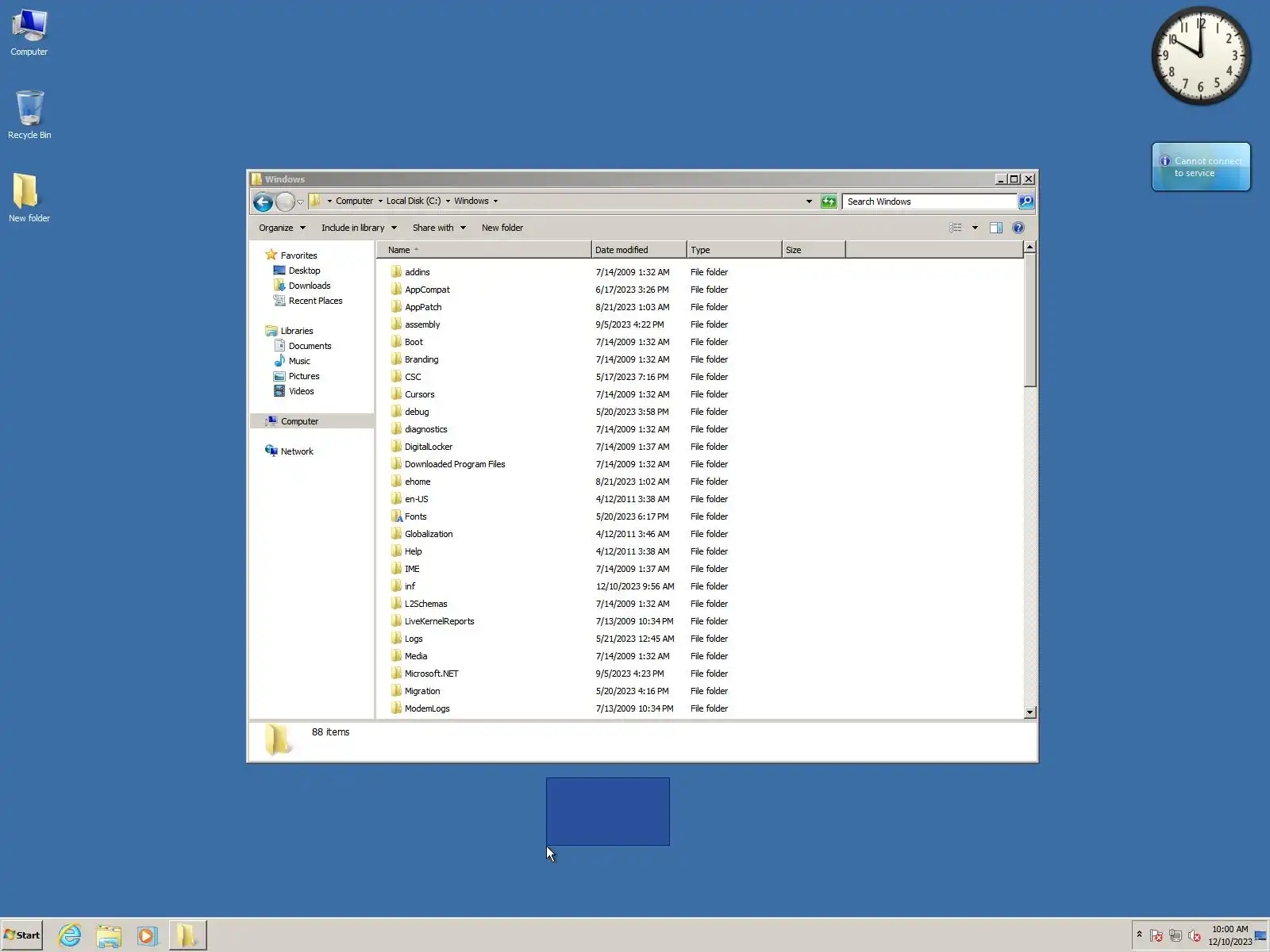
Task: Change view using the views icon
Action: tap(956, 228)
